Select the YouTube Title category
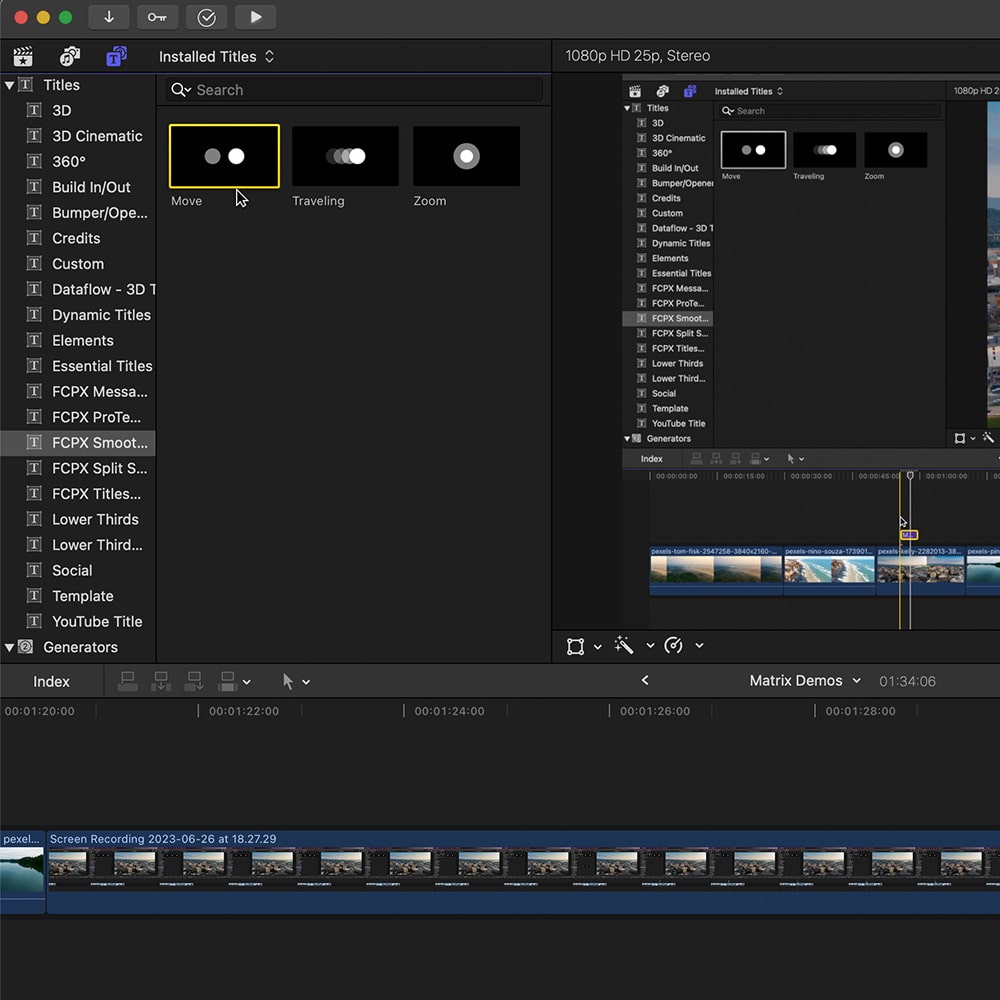 97,621
